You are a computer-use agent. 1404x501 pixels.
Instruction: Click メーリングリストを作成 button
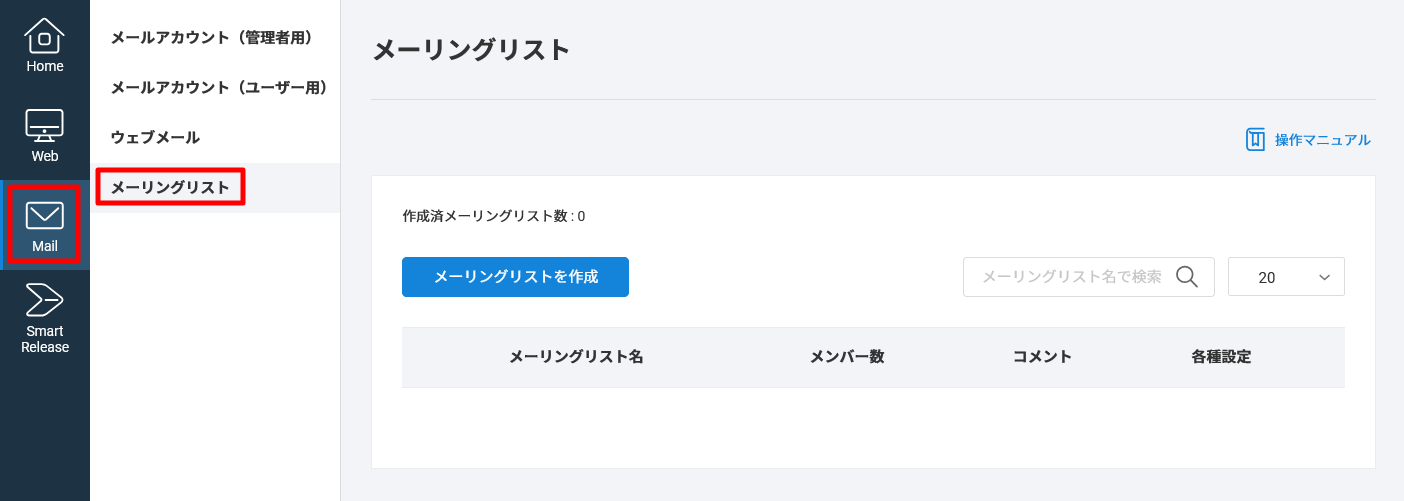point(515,277)
